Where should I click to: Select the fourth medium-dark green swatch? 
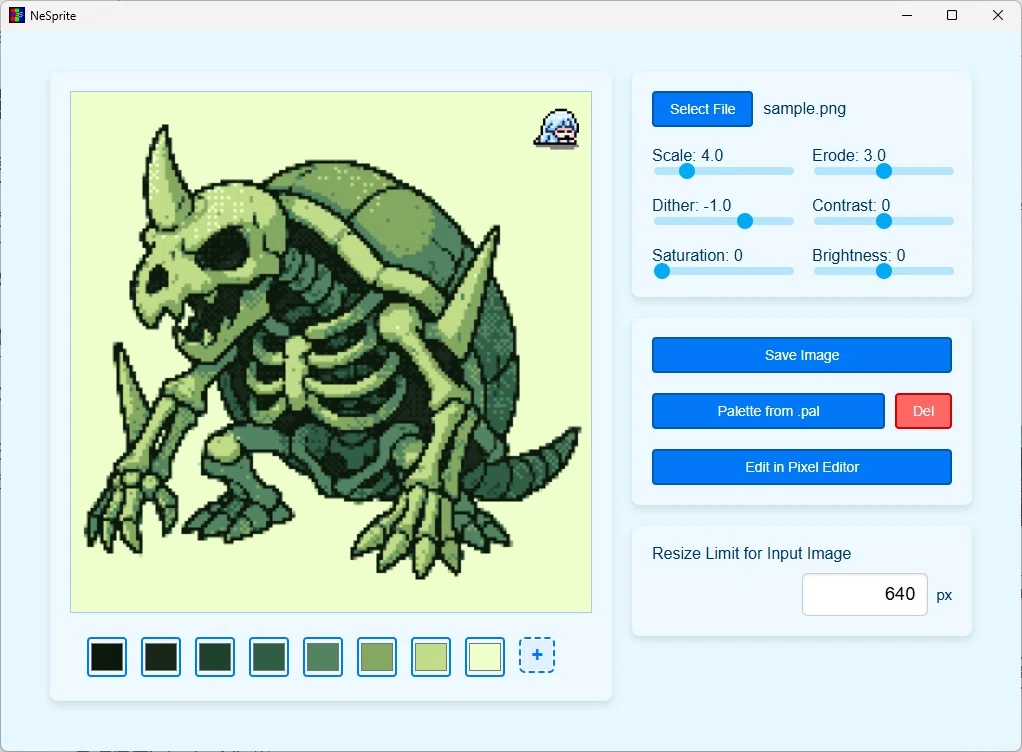pos(269,657)
